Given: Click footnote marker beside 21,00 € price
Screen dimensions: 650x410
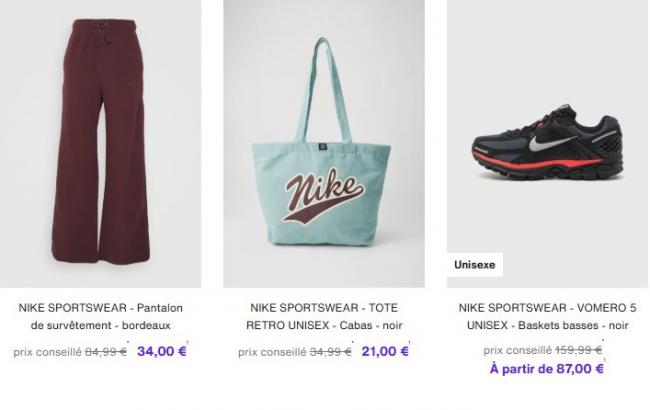Looking at the screenshot, I should (x=412, y=344).
